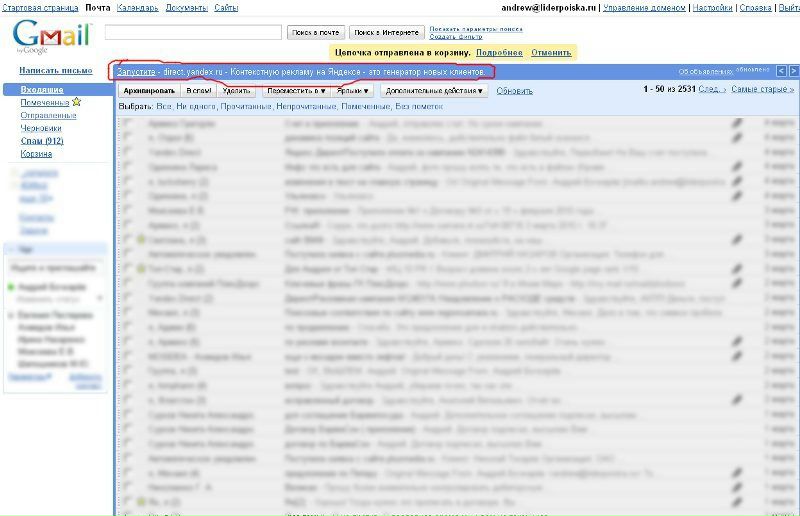Viewport: 800px width, 516px height.
Task: Show the next ad with right arrow
Action: click(794, 71)
